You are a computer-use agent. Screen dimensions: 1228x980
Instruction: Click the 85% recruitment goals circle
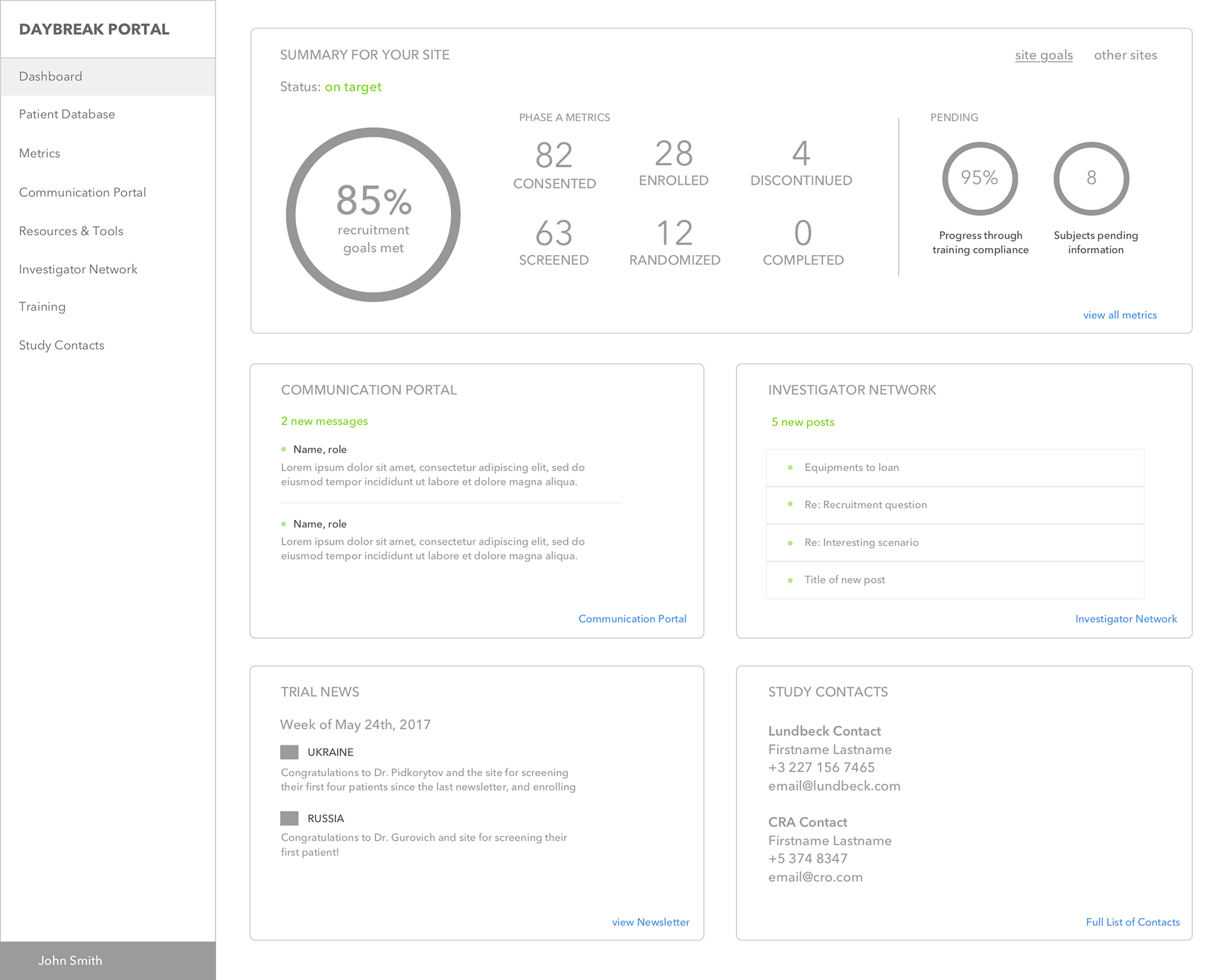(373, 215)
